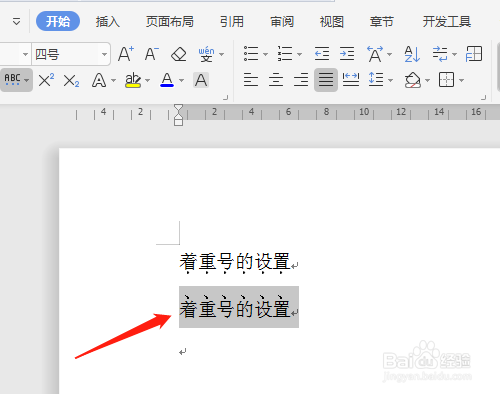Switch to the 视图 tab
This screenshot has height=394, width=500.
(332, 22)
